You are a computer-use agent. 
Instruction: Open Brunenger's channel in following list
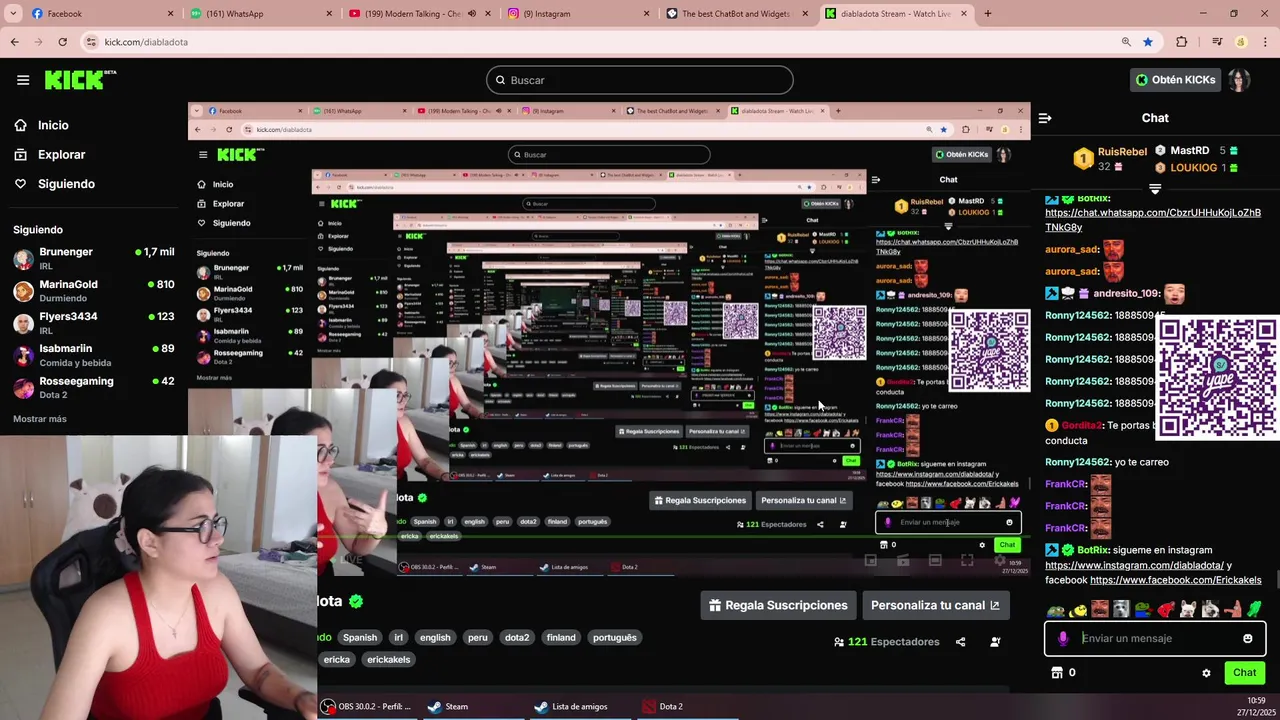pyautogui.click(x=93, y=258)
